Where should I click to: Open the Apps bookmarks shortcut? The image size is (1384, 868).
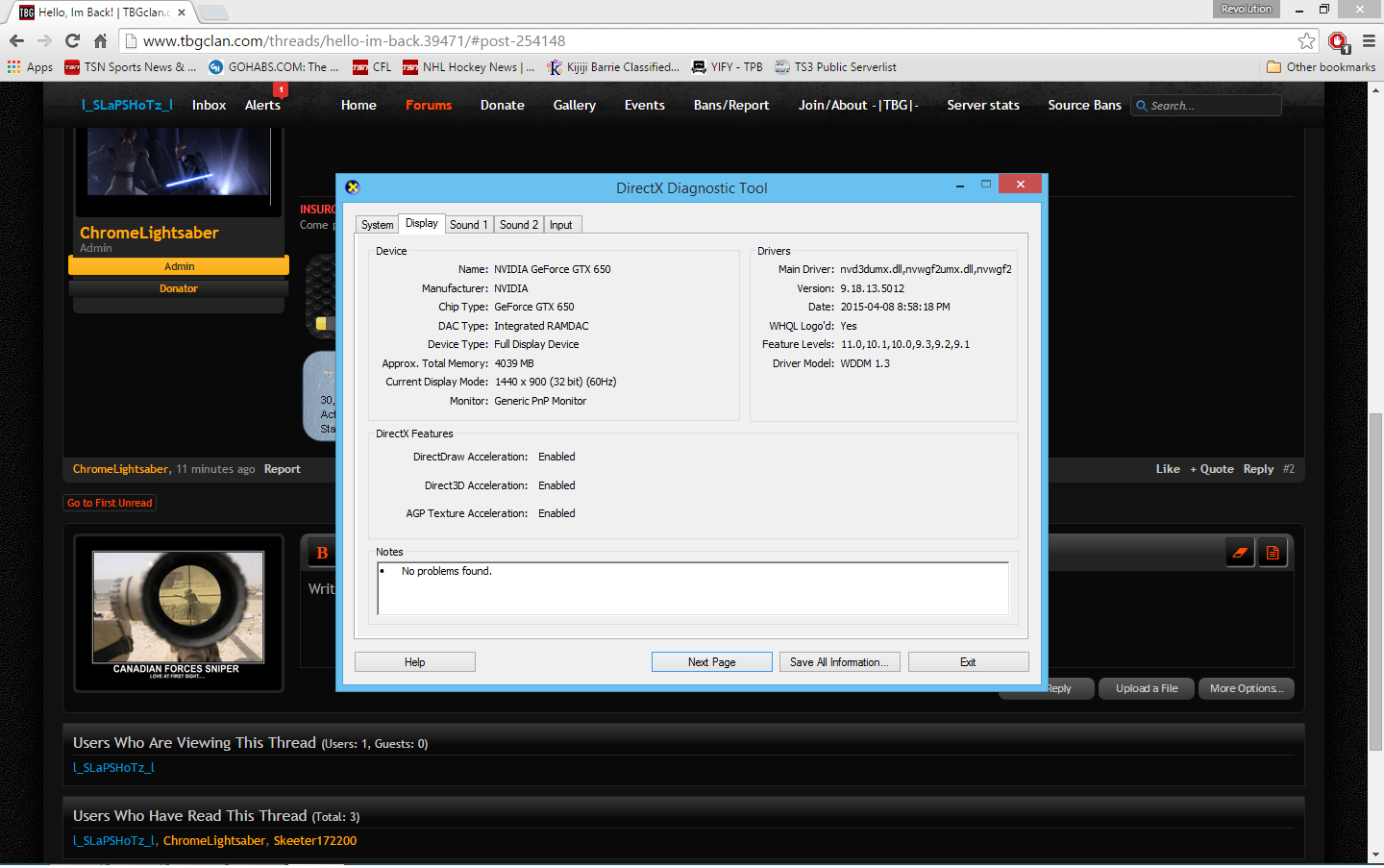tap(30, 67)
